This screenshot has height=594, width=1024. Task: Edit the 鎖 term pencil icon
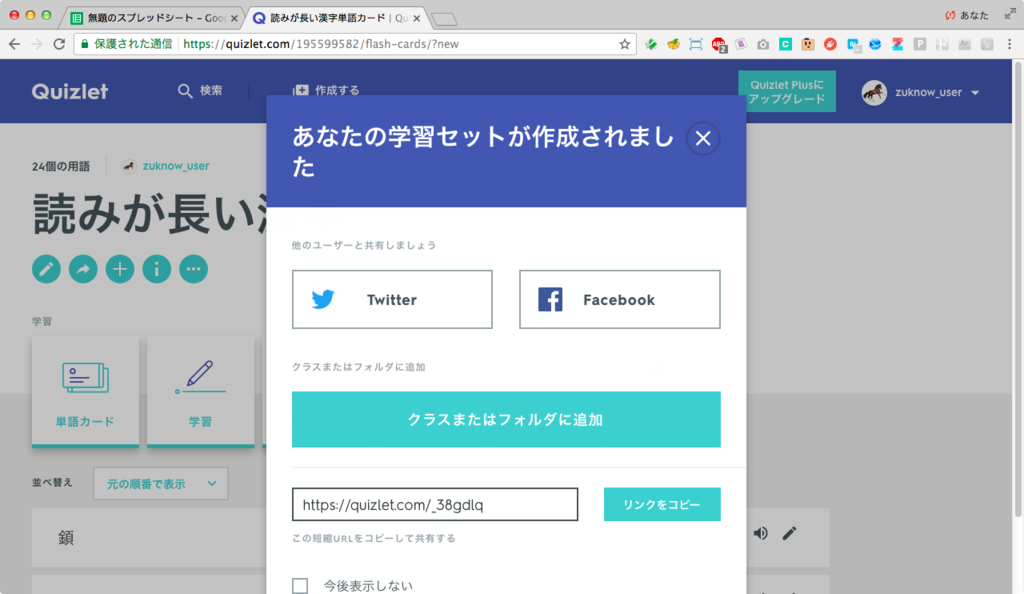[x=790, y=533]
